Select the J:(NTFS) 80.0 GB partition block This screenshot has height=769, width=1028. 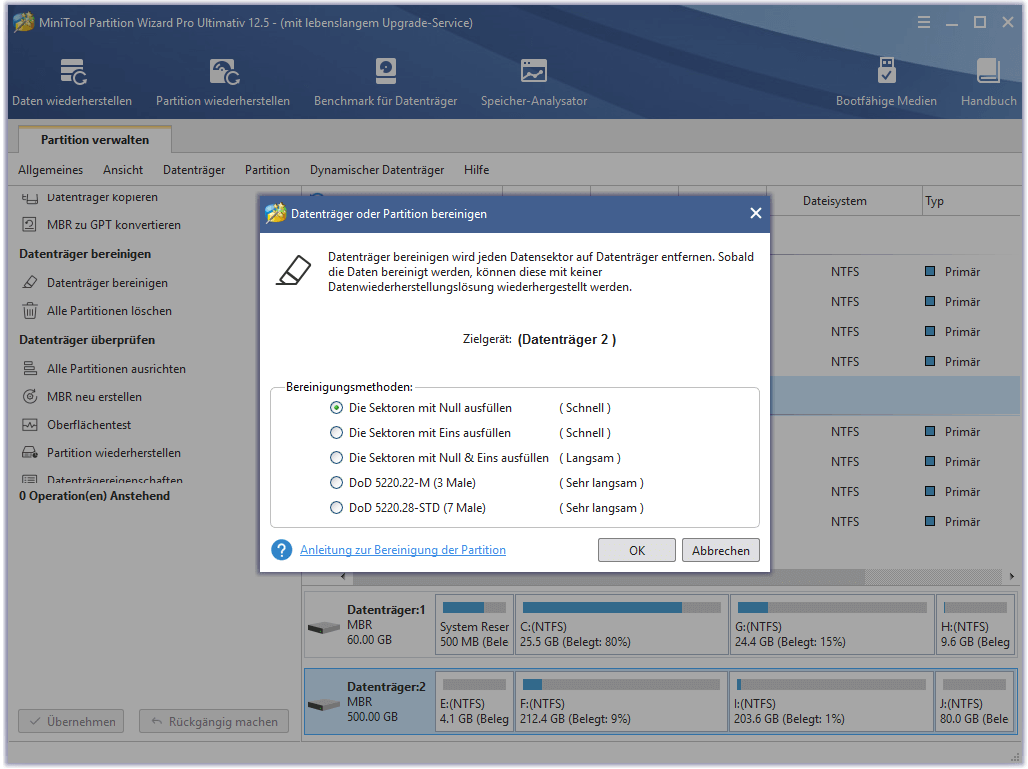pyautogui.click(x=975, y=701)
